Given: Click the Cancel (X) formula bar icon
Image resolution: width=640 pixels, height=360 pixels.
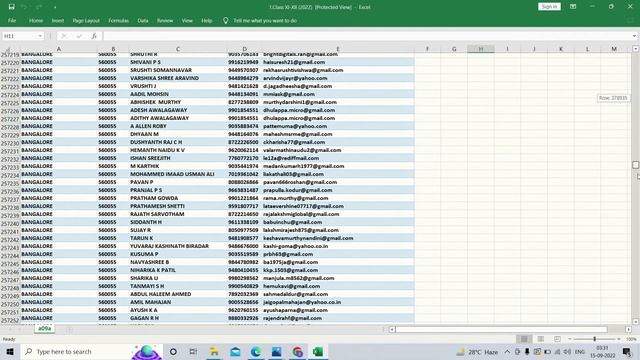Looking at the screenshot, I should pos(64,36).
